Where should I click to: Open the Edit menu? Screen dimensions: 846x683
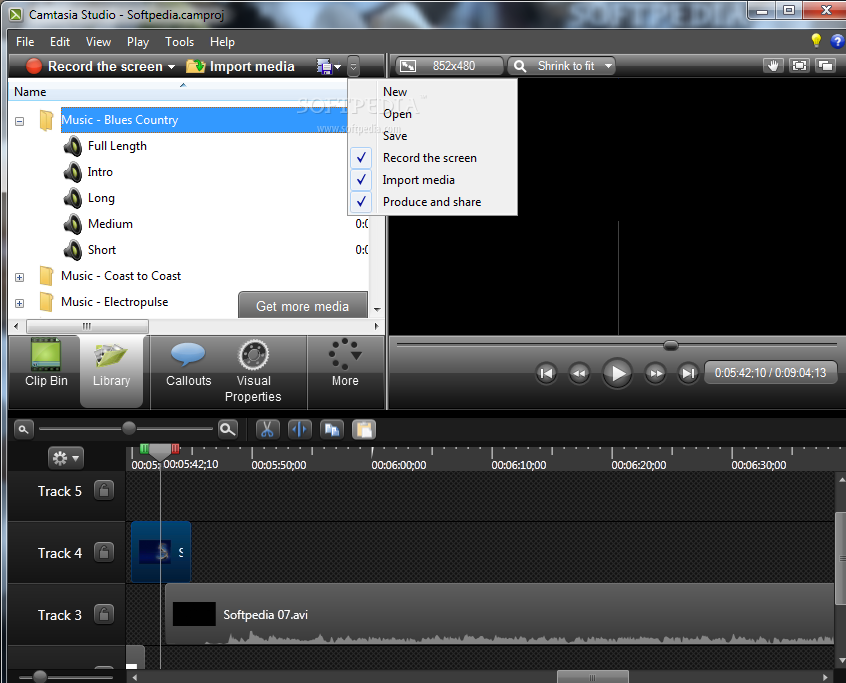point(60,42)
